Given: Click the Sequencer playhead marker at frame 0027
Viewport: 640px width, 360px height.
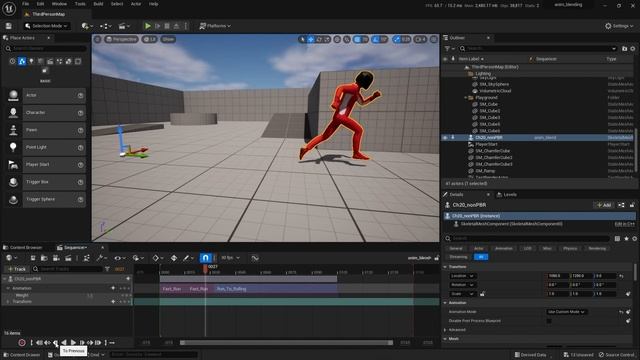Looking at the screenshot, I should pos(205,268).
